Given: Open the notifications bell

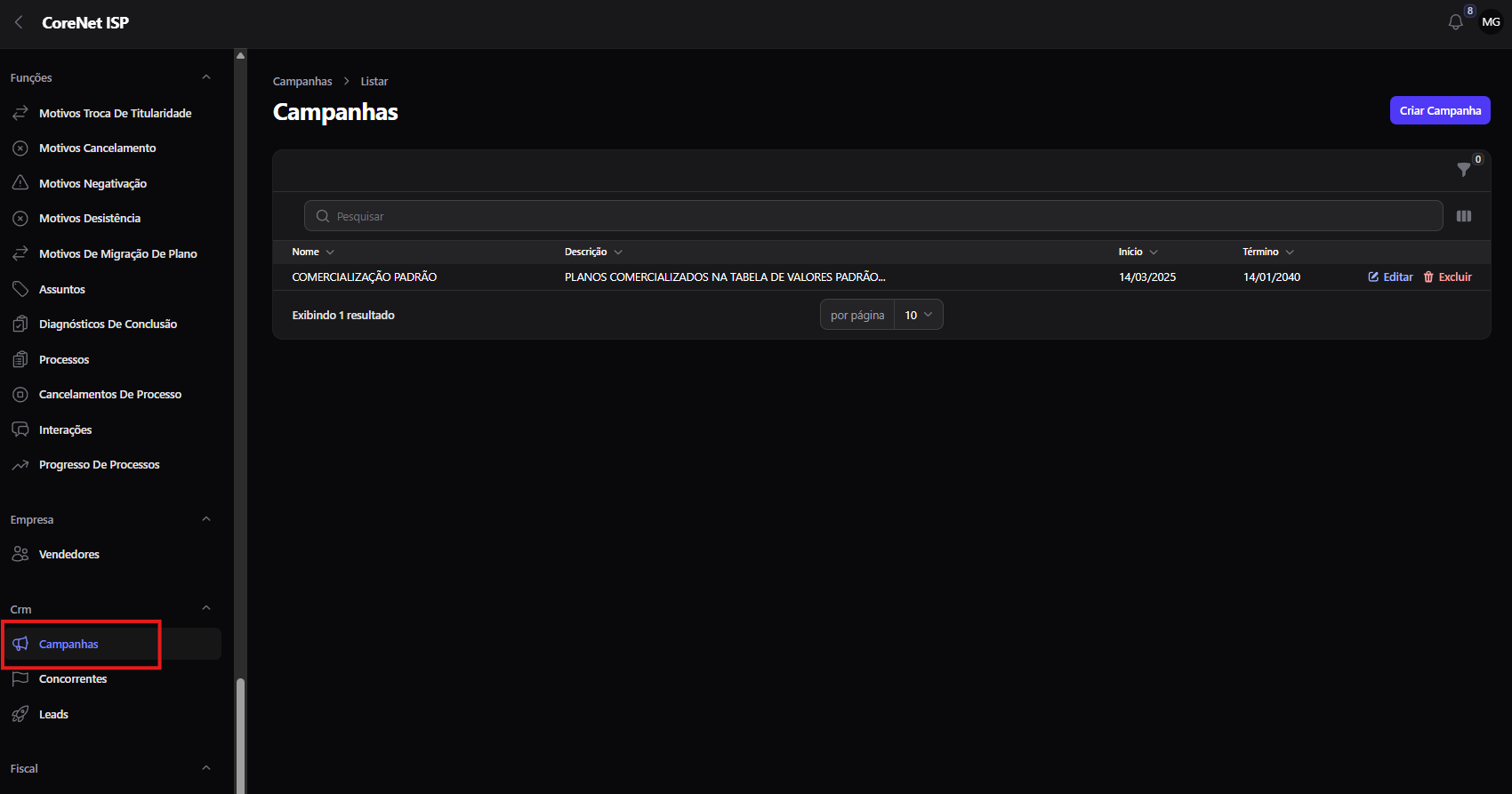Looking at the screenshot, I should pos(1455,22).
